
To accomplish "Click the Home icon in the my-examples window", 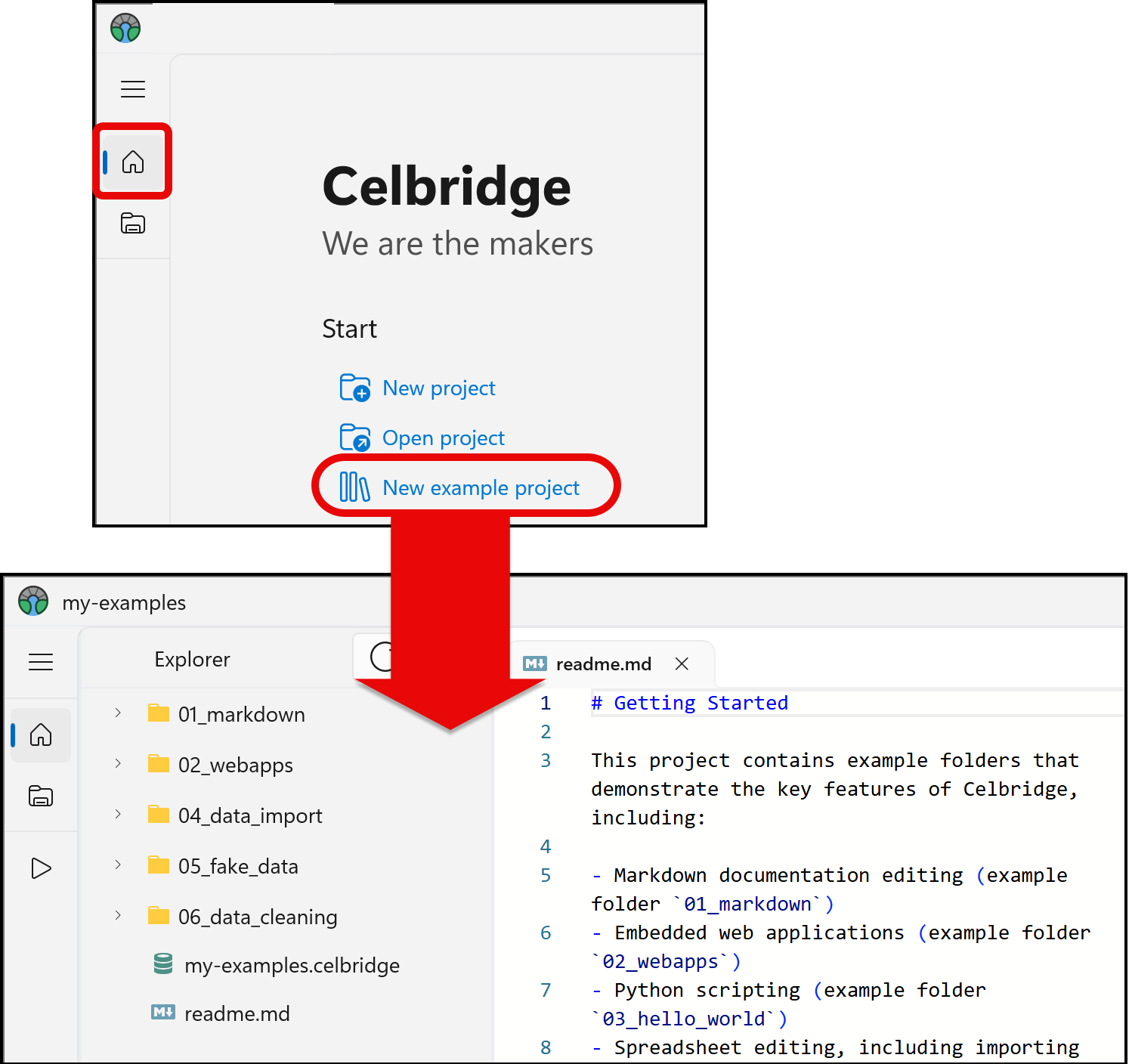I will [41, 734].
